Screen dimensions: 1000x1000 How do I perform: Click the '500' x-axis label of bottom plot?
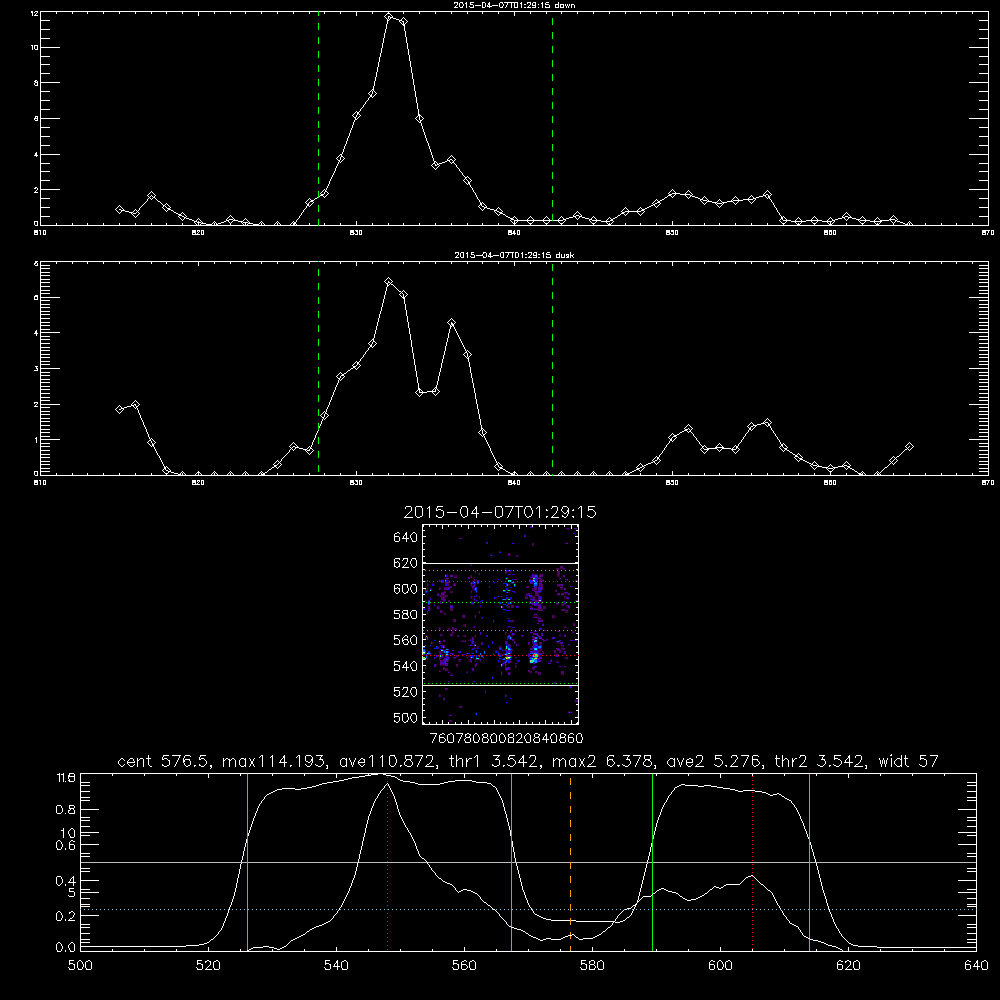[80, 966]
